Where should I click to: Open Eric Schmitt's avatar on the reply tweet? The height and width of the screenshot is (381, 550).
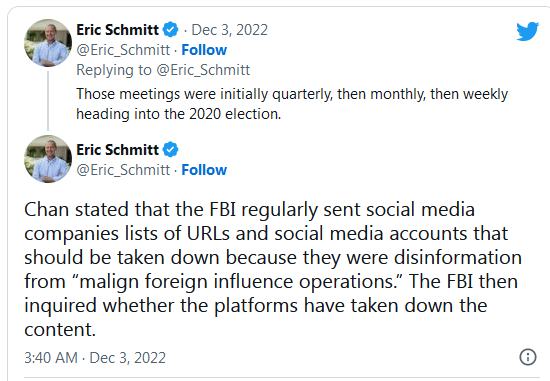point(48,43)
